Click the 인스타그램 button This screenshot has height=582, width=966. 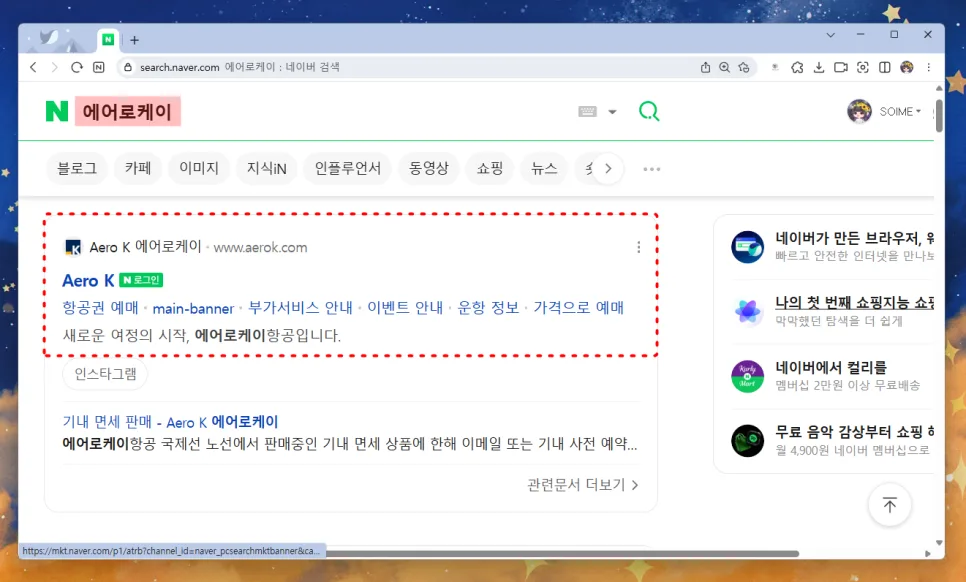[105, 374]
